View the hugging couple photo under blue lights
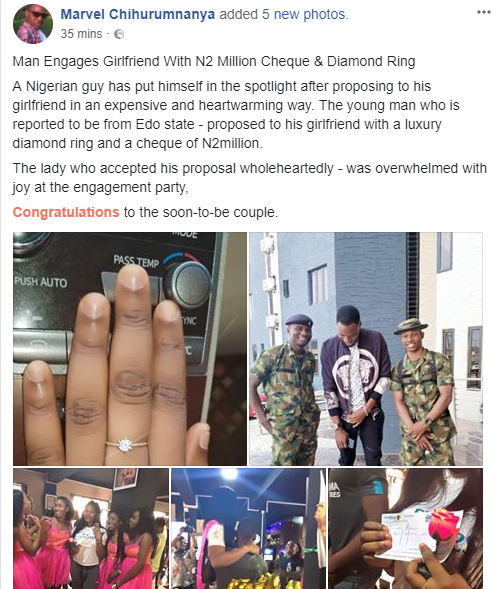Image resolution: width=496 pixels, height=589 pixels. pyautogui.click(x=248, y=529)
